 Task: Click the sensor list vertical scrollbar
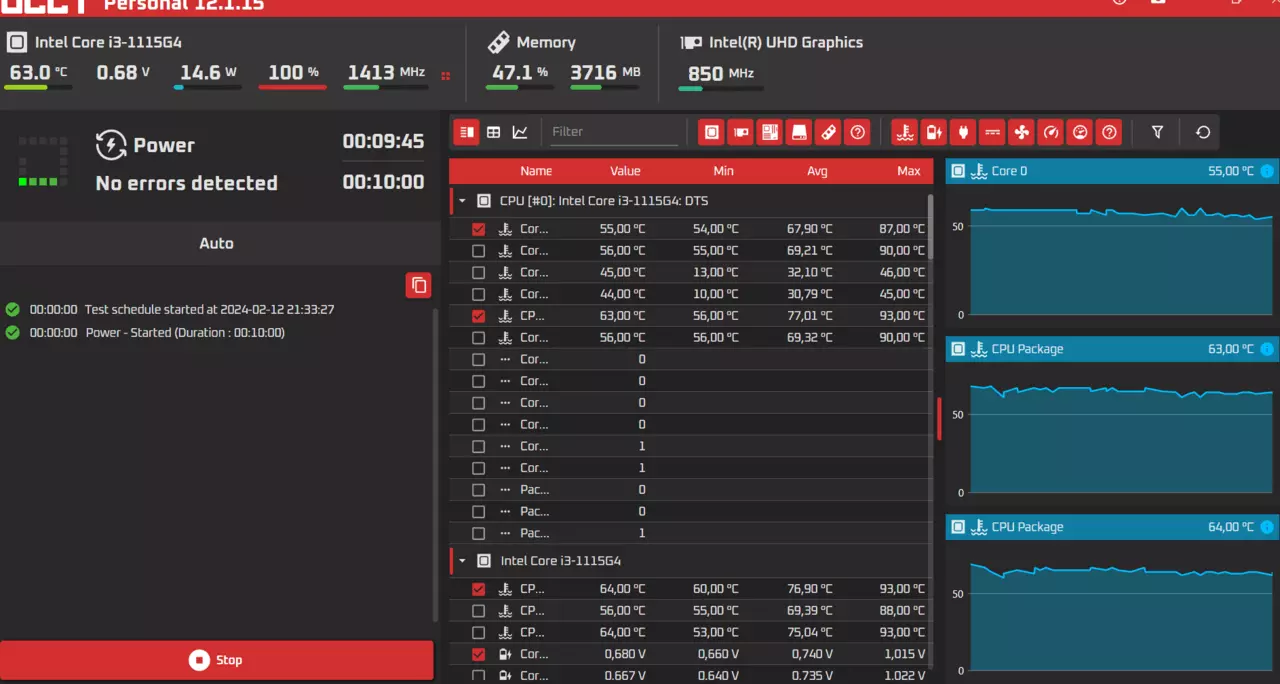(x=931, y=228)
